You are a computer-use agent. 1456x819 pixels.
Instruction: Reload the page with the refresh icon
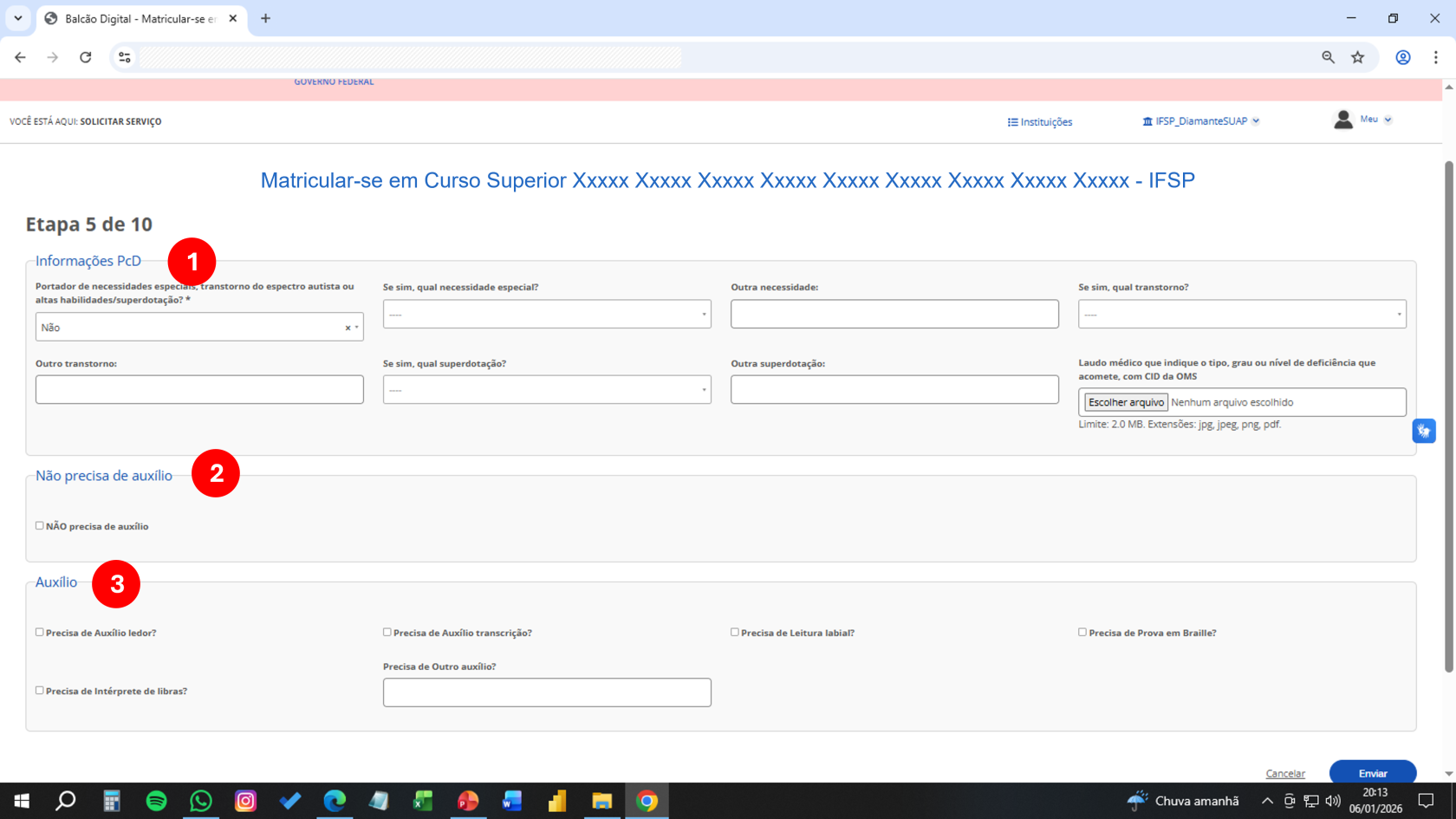click(x=85, y=57)
